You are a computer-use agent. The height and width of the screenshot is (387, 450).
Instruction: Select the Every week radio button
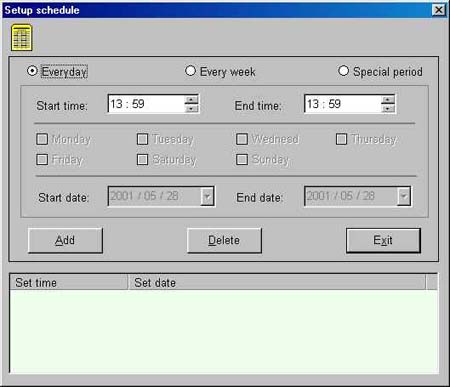point(190,71)
